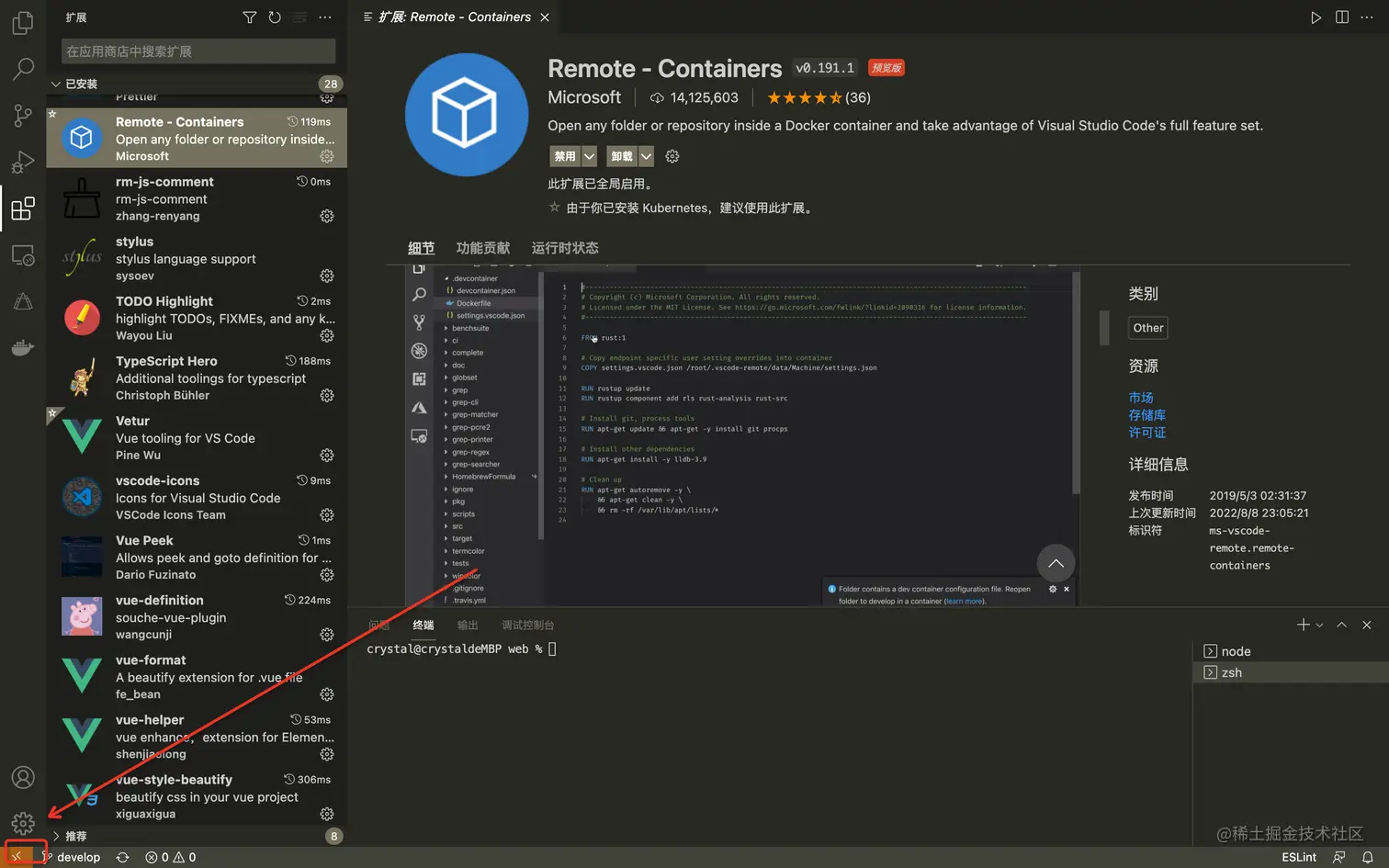
Task: Click the extension marketplace search field
Action: [x=198, y=51]
